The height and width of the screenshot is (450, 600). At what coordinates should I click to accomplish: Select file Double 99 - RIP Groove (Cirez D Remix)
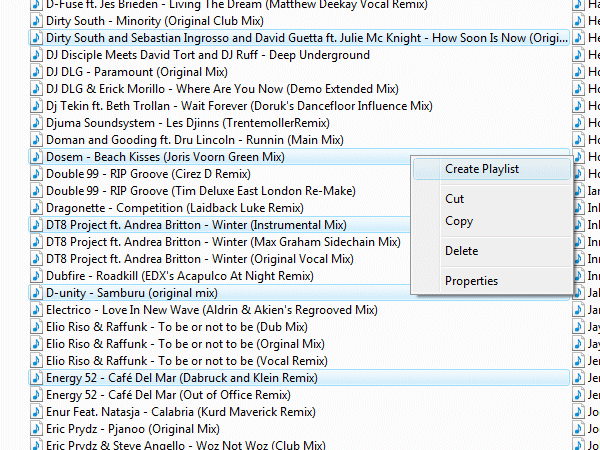[x=148, y=174]
